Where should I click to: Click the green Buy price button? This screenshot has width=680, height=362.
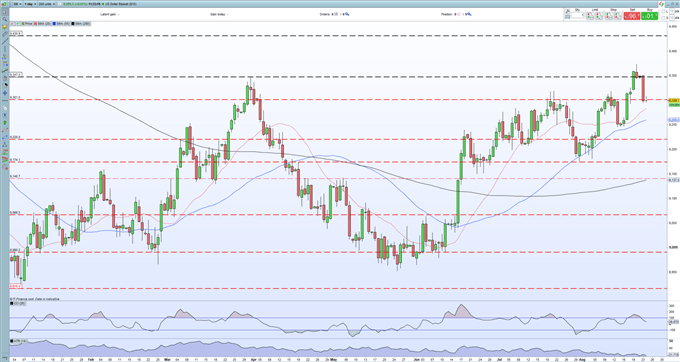pyautogui.click(x=649, y=16)
